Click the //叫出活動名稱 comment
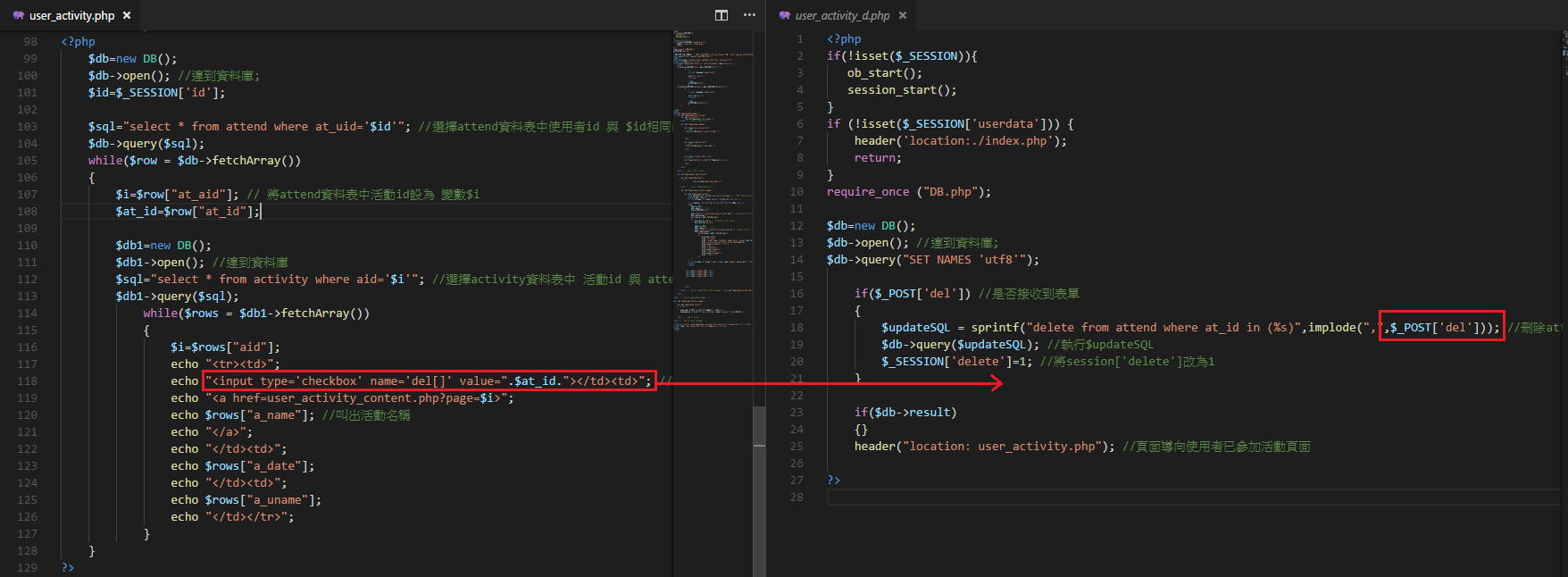 [366, 415]
